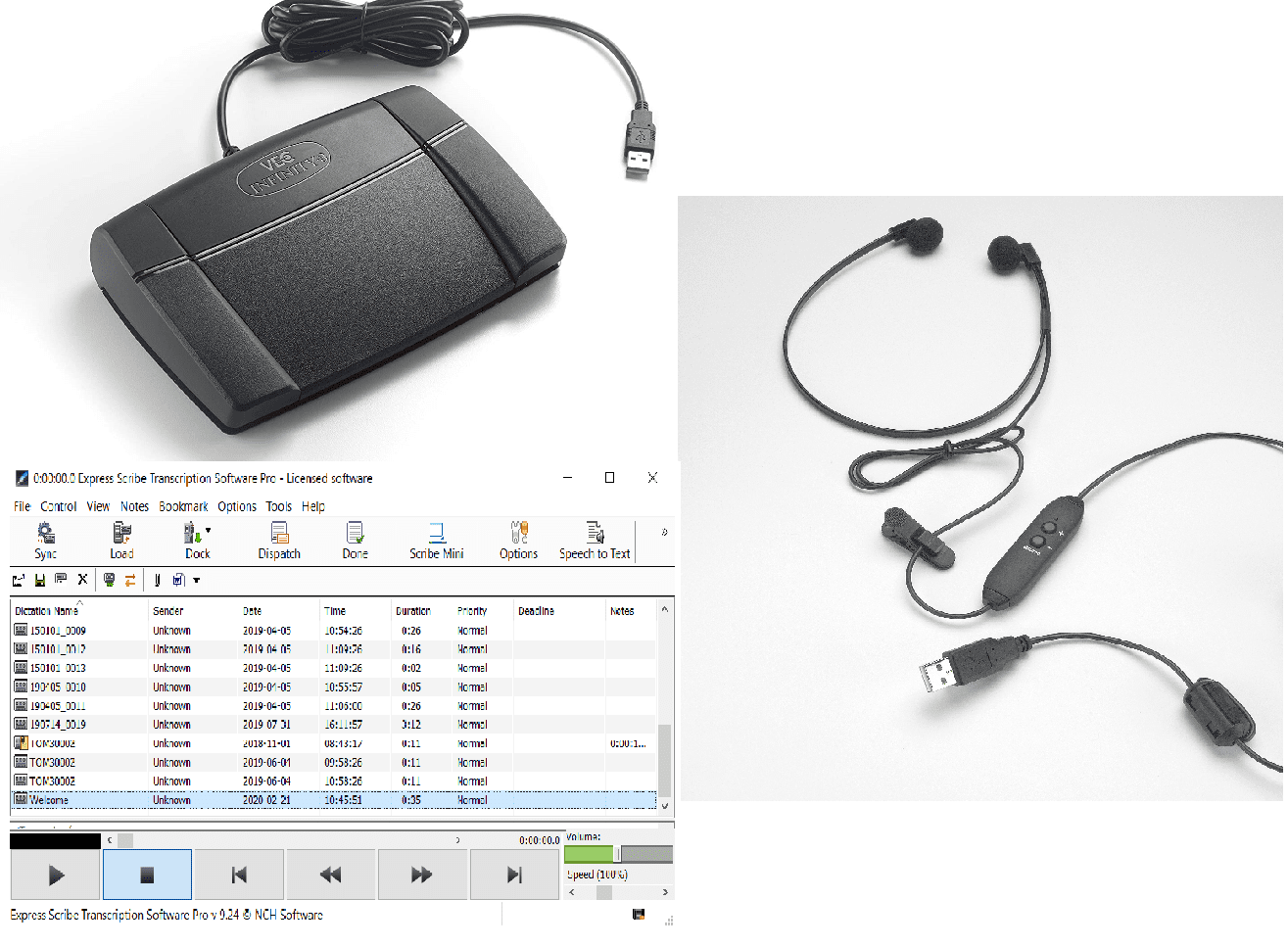Click the small delete X icon
Image resolution: width=1288 pixels, height=947 pixels.
[82, 580]
